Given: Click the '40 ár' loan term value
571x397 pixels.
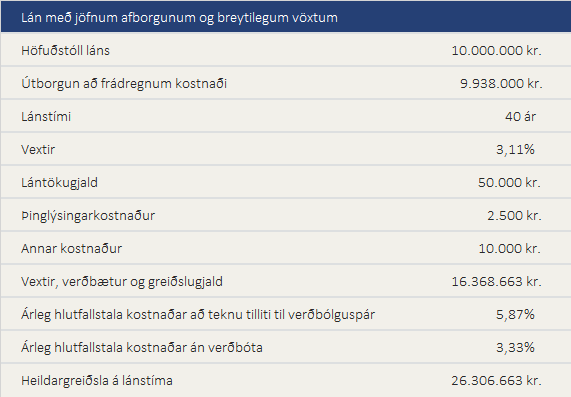Looking at the screenshot, I should (520, 117).
